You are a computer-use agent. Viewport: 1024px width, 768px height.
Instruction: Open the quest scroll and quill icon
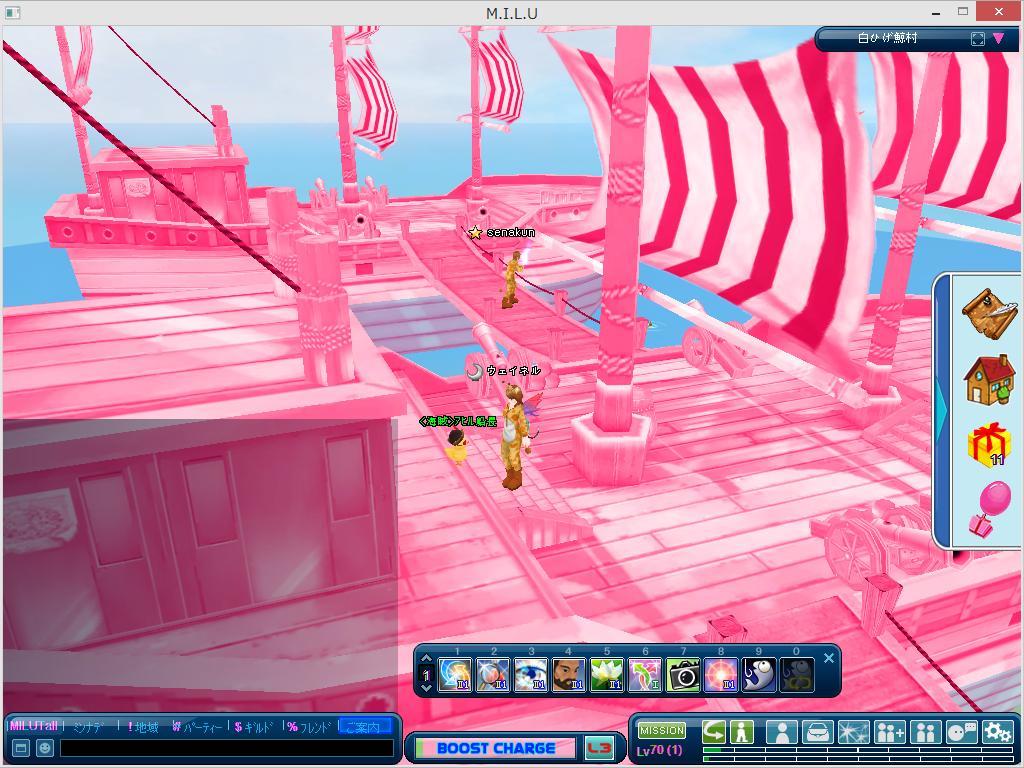coord(988,312)
